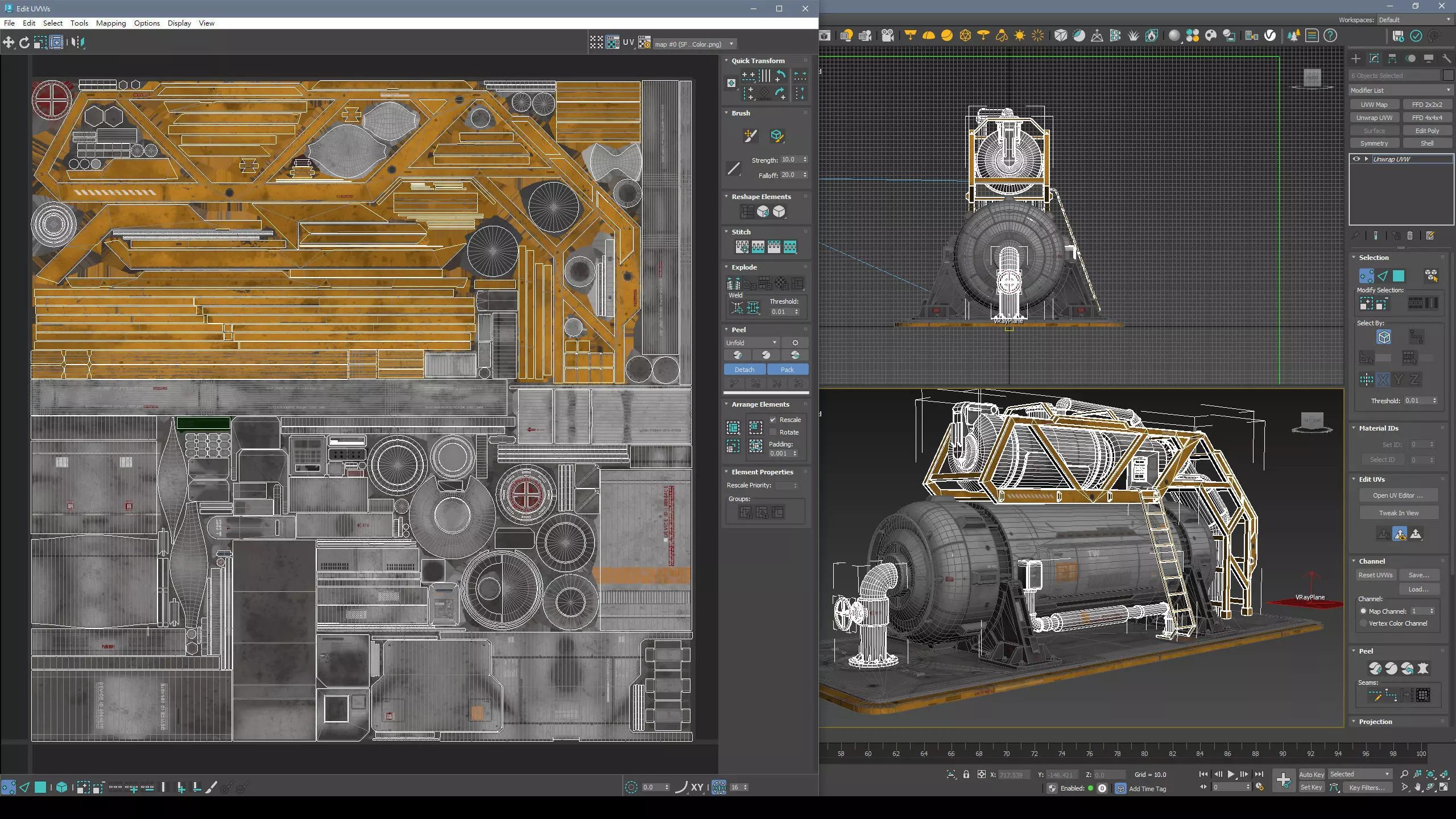Viewport: 1456px width, 819px height.
Task: Click the Select By Element cube icon
Action: pyautogui.click(x=1384, y=337)
